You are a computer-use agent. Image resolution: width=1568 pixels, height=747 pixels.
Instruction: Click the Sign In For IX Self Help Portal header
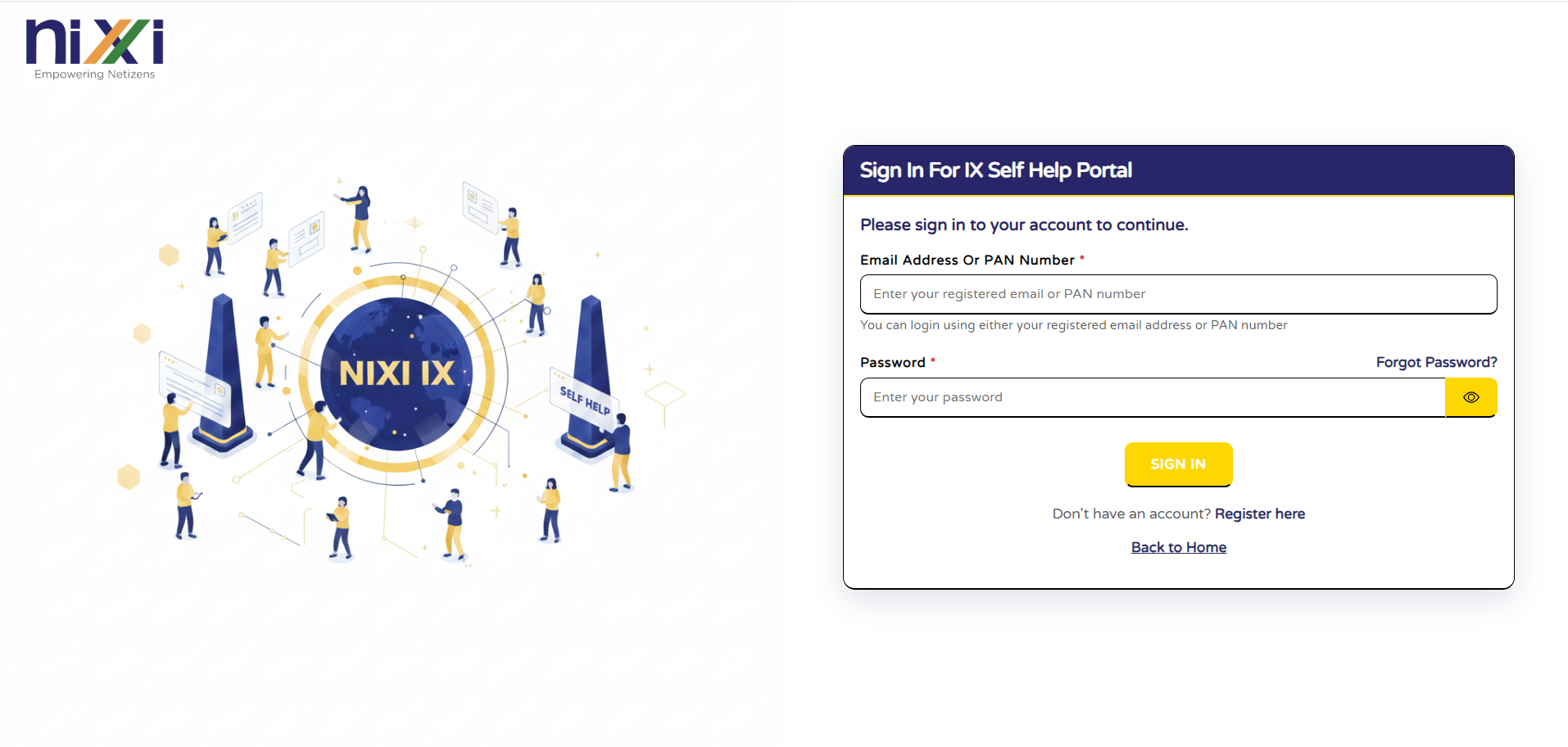tap(995, 170)
